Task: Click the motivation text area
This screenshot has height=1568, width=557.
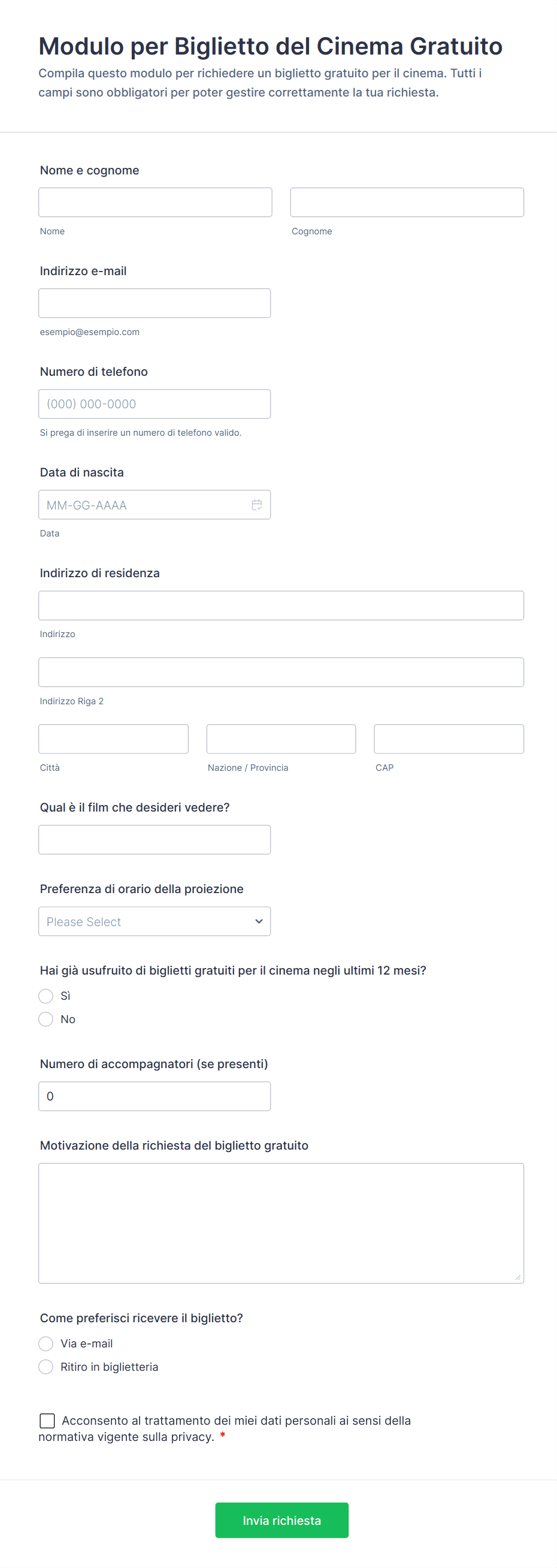Action: point(281,1223)
